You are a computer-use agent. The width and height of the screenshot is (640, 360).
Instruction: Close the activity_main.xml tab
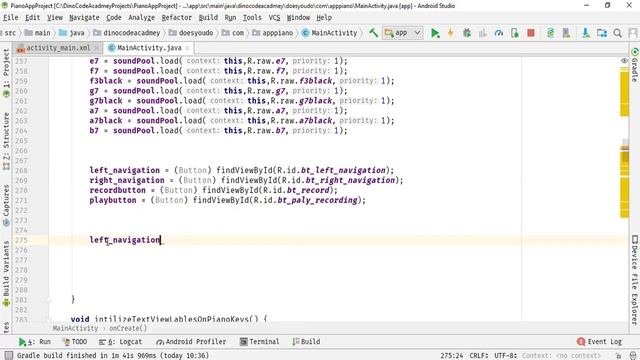tap(97, 48)
